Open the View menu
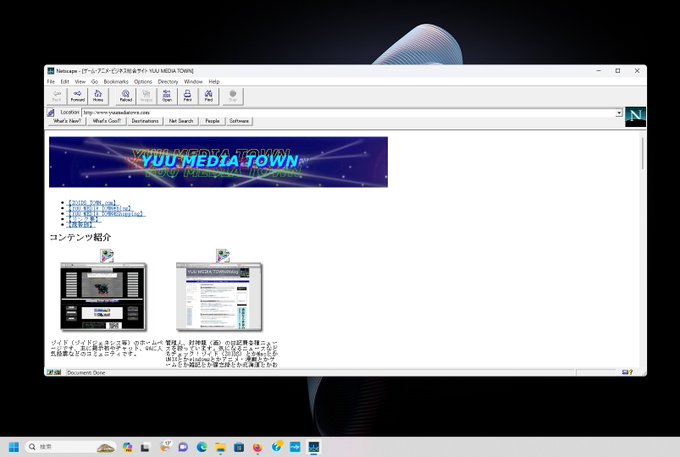Image resolution: width=680 pixels, height=457 pixels. (x=80, y=82)
